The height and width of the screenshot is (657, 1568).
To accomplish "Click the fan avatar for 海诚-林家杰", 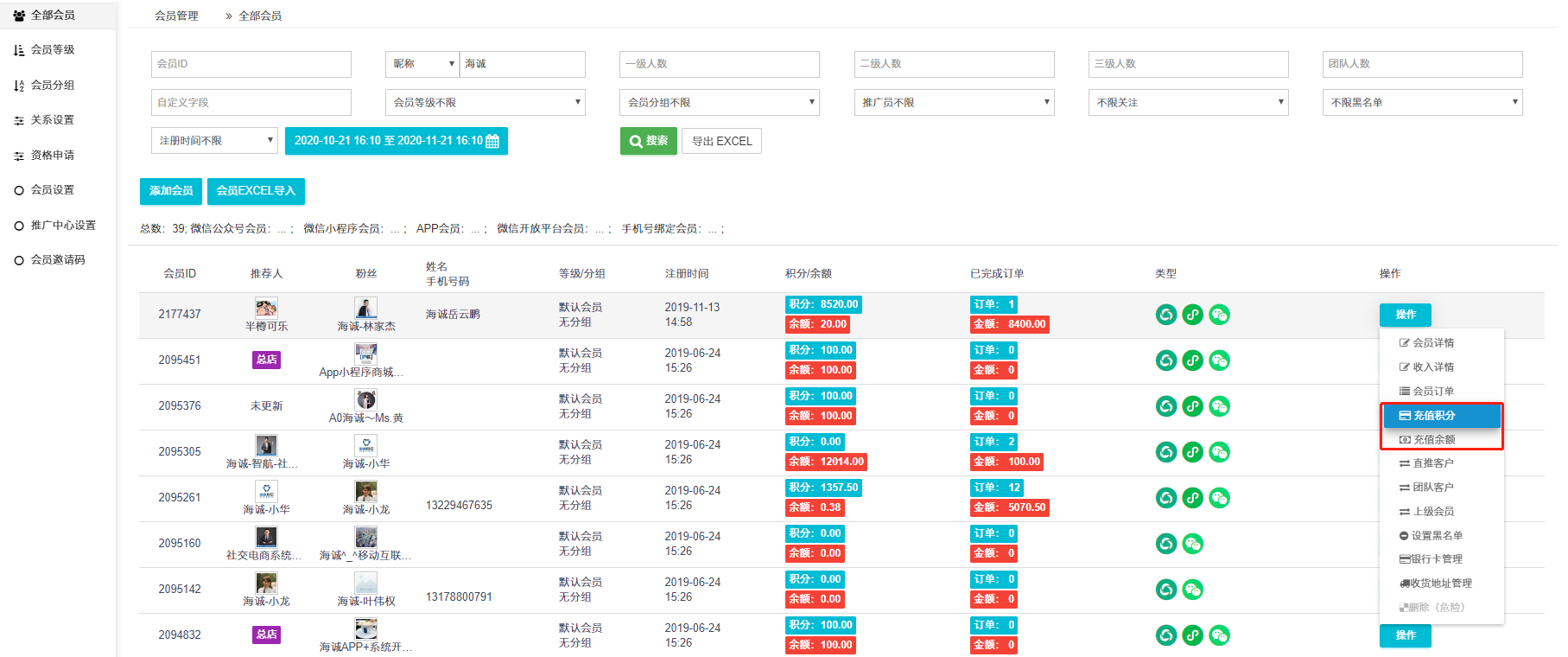I will pos(366,308).
